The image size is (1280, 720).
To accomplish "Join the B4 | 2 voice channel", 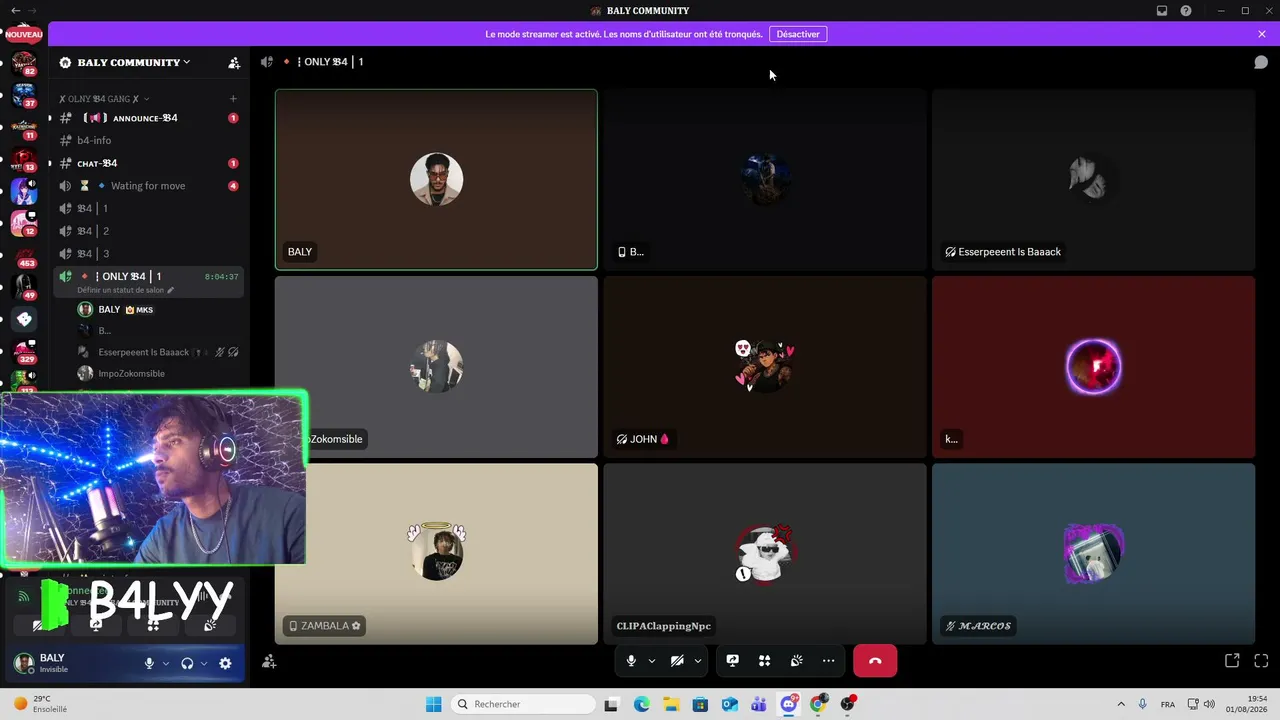I will click(x=148, y=231).
